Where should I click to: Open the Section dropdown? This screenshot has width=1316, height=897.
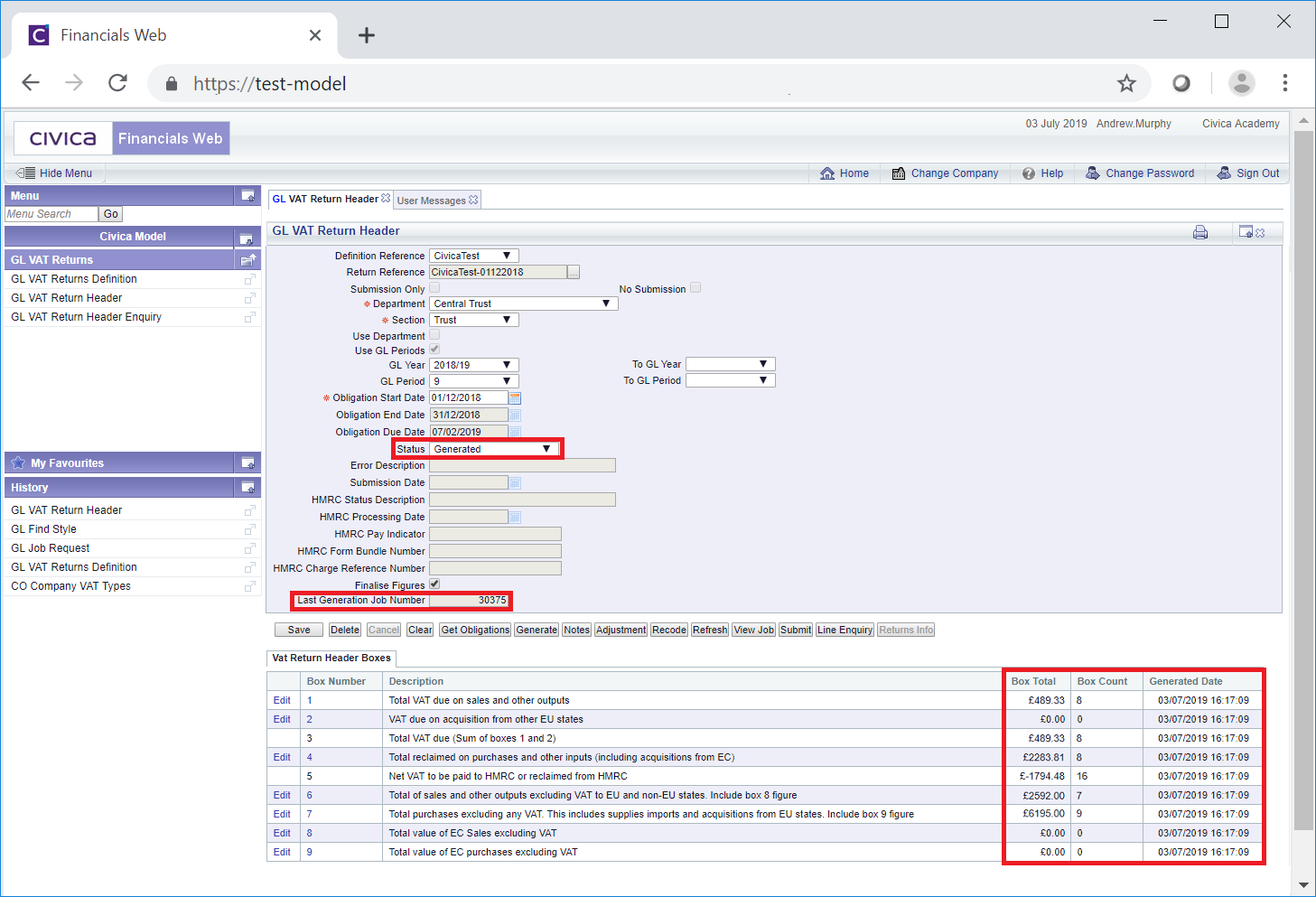(x=474, y=320)
